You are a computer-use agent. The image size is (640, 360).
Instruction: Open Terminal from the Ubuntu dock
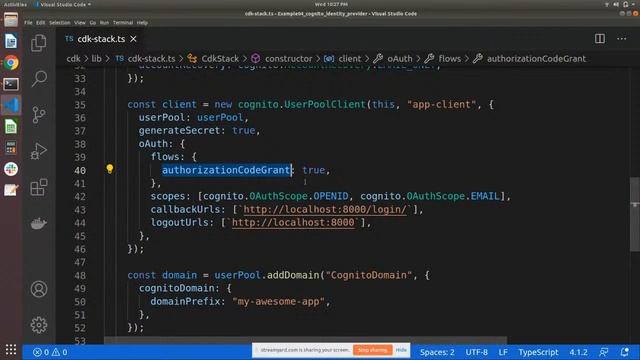coord(11,84)
